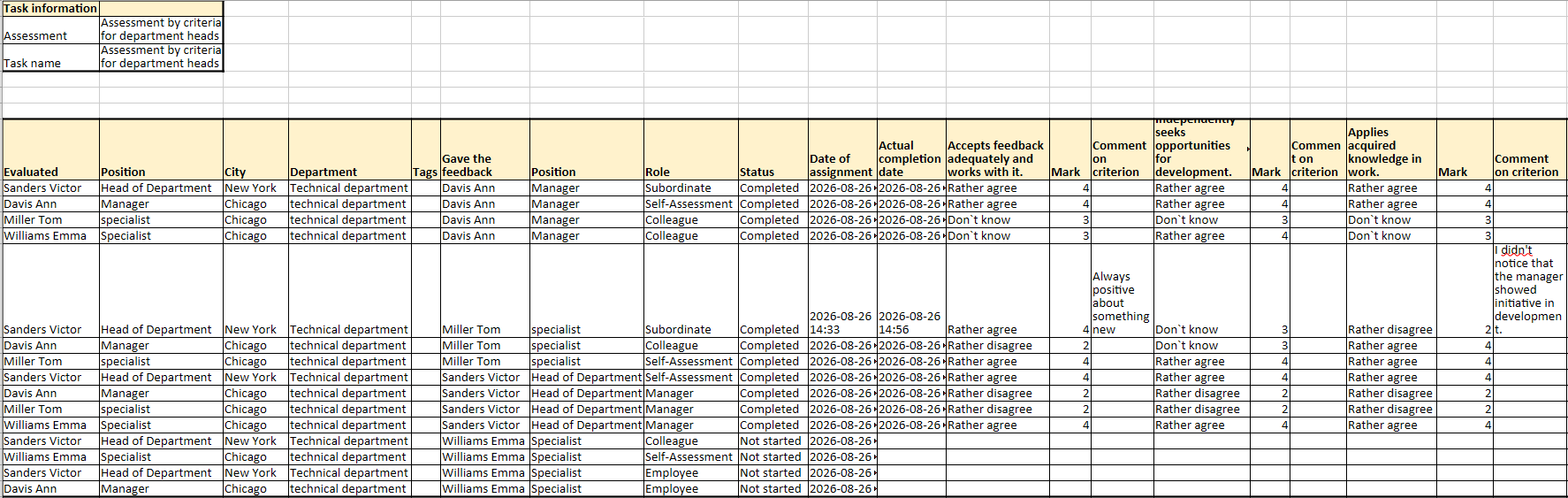Click the 'Role' column header
Image resolution: width=1568 pixels, height=498 pixels.
[x=691, y=150]
